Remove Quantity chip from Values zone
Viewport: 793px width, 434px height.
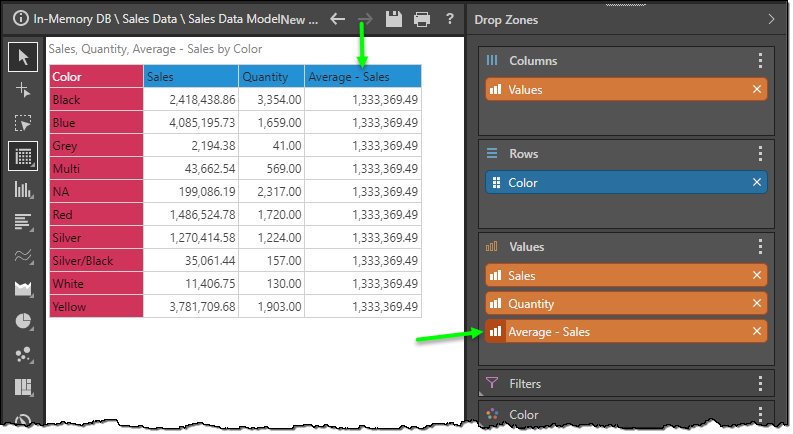[x=757, y=304]
